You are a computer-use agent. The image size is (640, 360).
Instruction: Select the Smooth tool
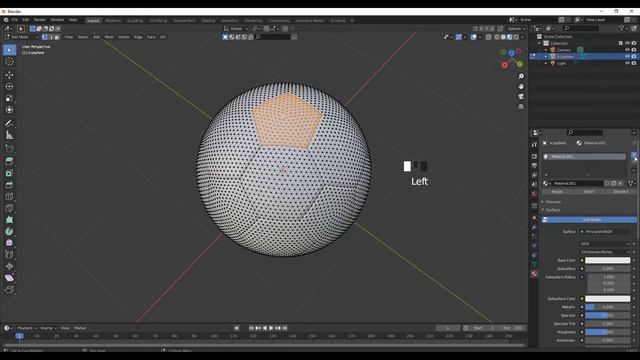pos(9,243)
